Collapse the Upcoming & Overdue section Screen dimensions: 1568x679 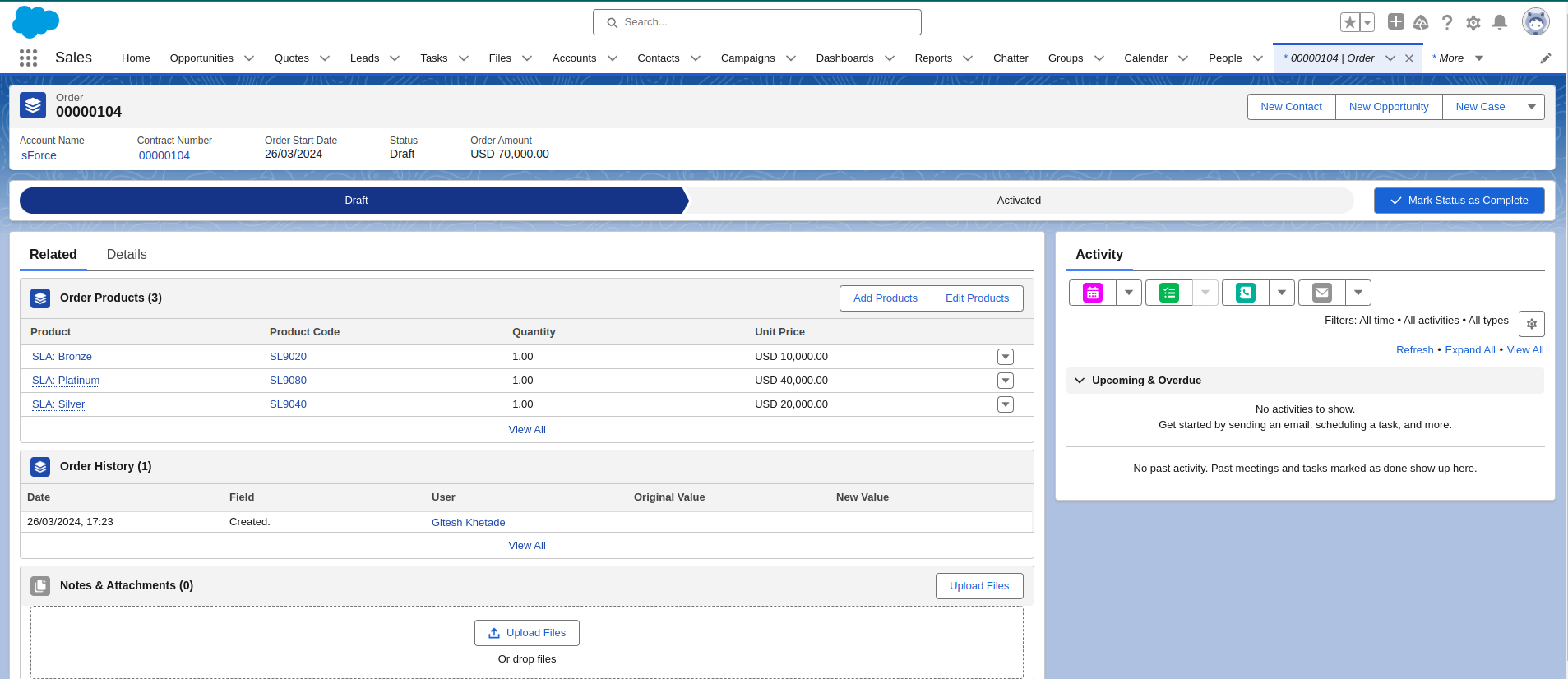pos(1080,381)
